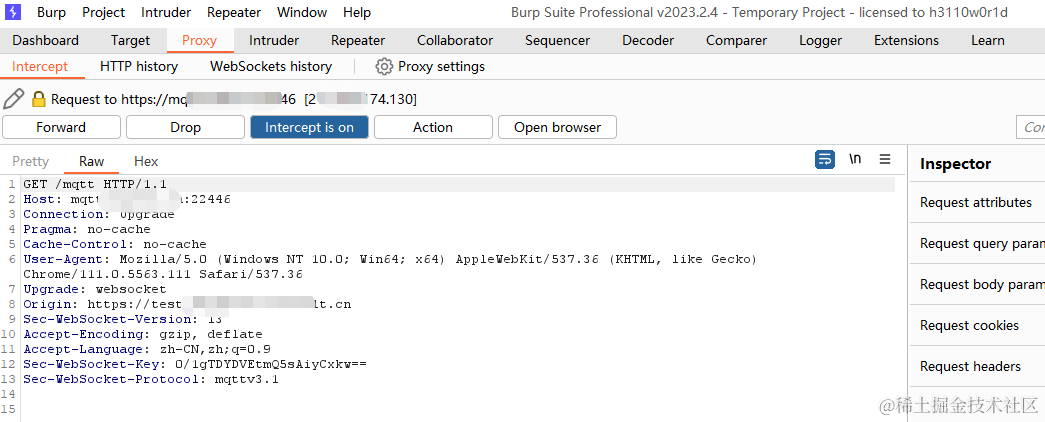Expand Request attributes in Inspector

click(x=977, y=203)
